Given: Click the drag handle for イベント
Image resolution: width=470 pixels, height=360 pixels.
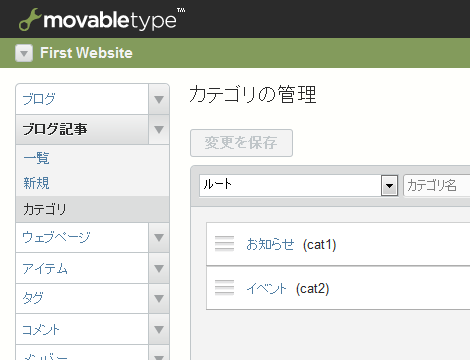Looking at the screenshot, I should pos(224,288).
